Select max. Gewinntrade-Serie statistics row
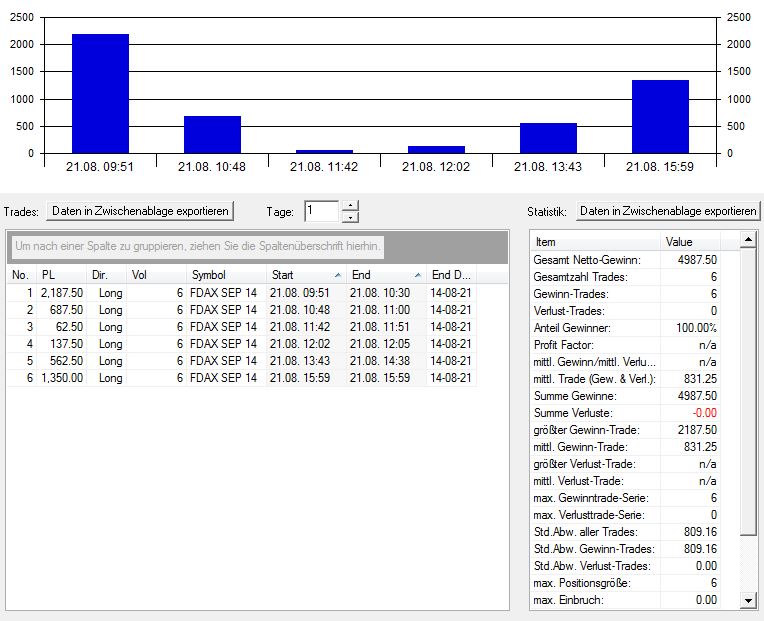Viewport: 764px width, 621px height. 626,498
